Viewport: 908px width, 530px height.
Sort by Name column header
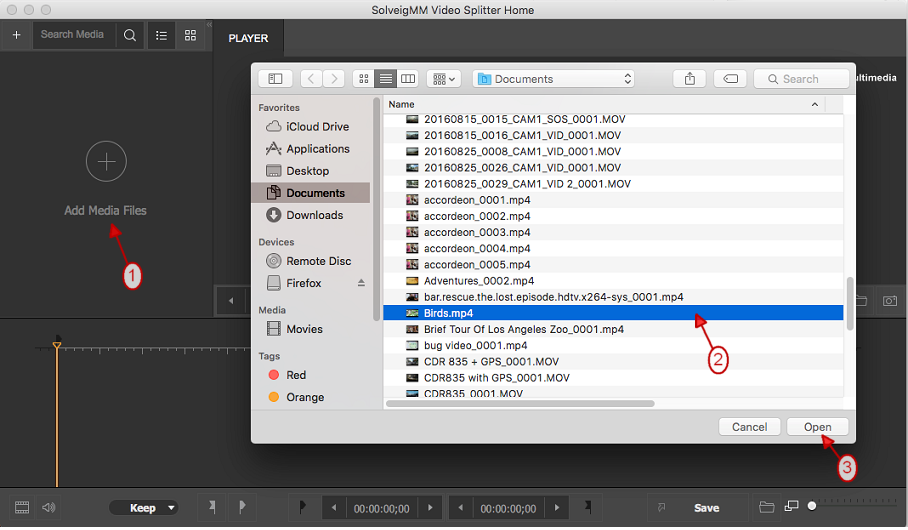[x=604, y=104]
